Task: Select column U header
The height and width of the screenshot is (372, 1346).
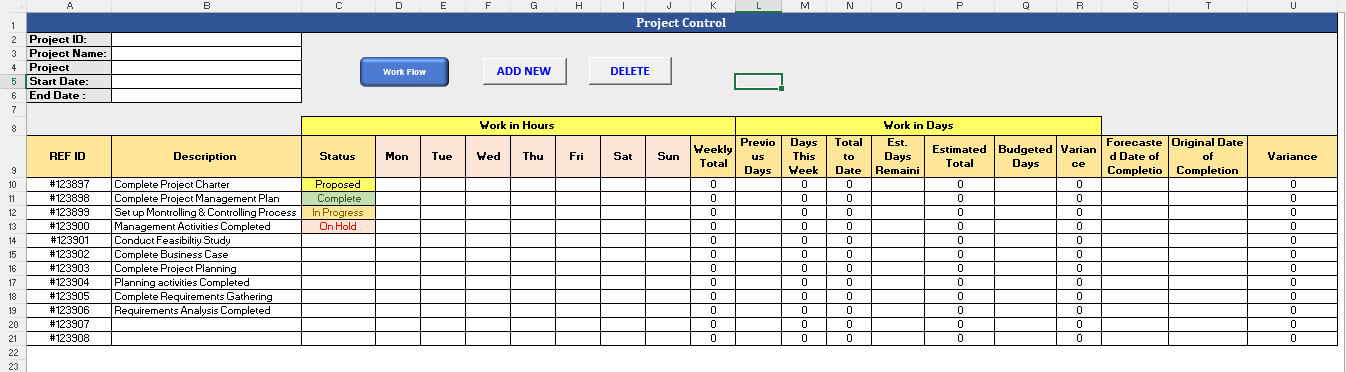Action: [1292, 6]
